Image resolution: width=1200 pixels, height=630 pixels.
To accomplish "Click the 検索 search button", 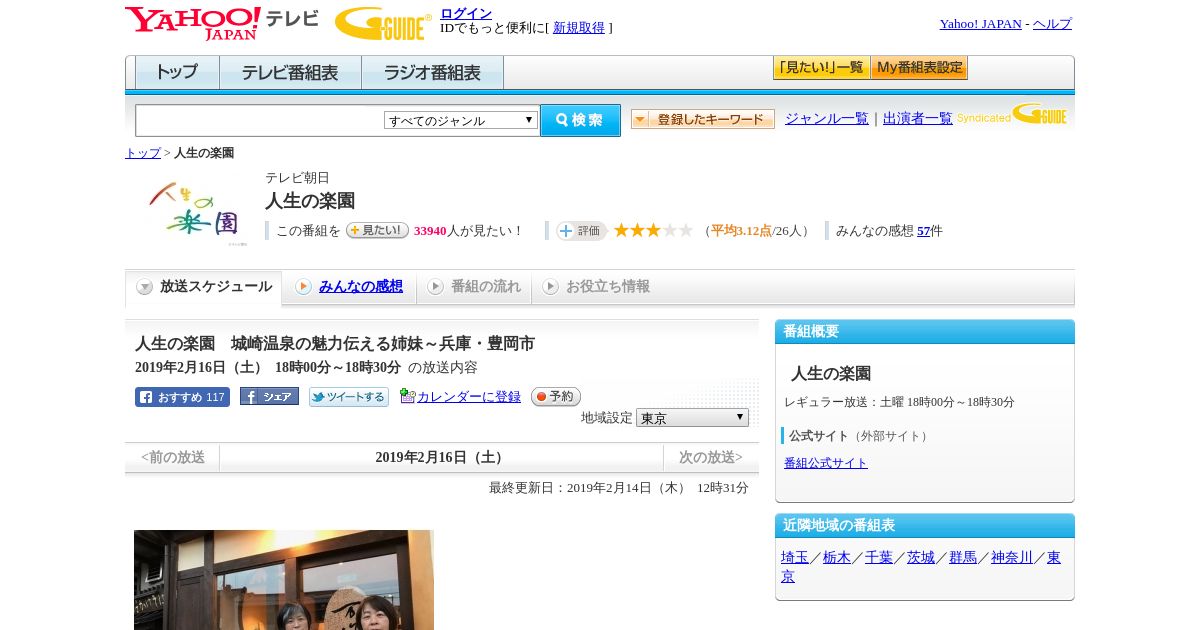I will 580,120.
